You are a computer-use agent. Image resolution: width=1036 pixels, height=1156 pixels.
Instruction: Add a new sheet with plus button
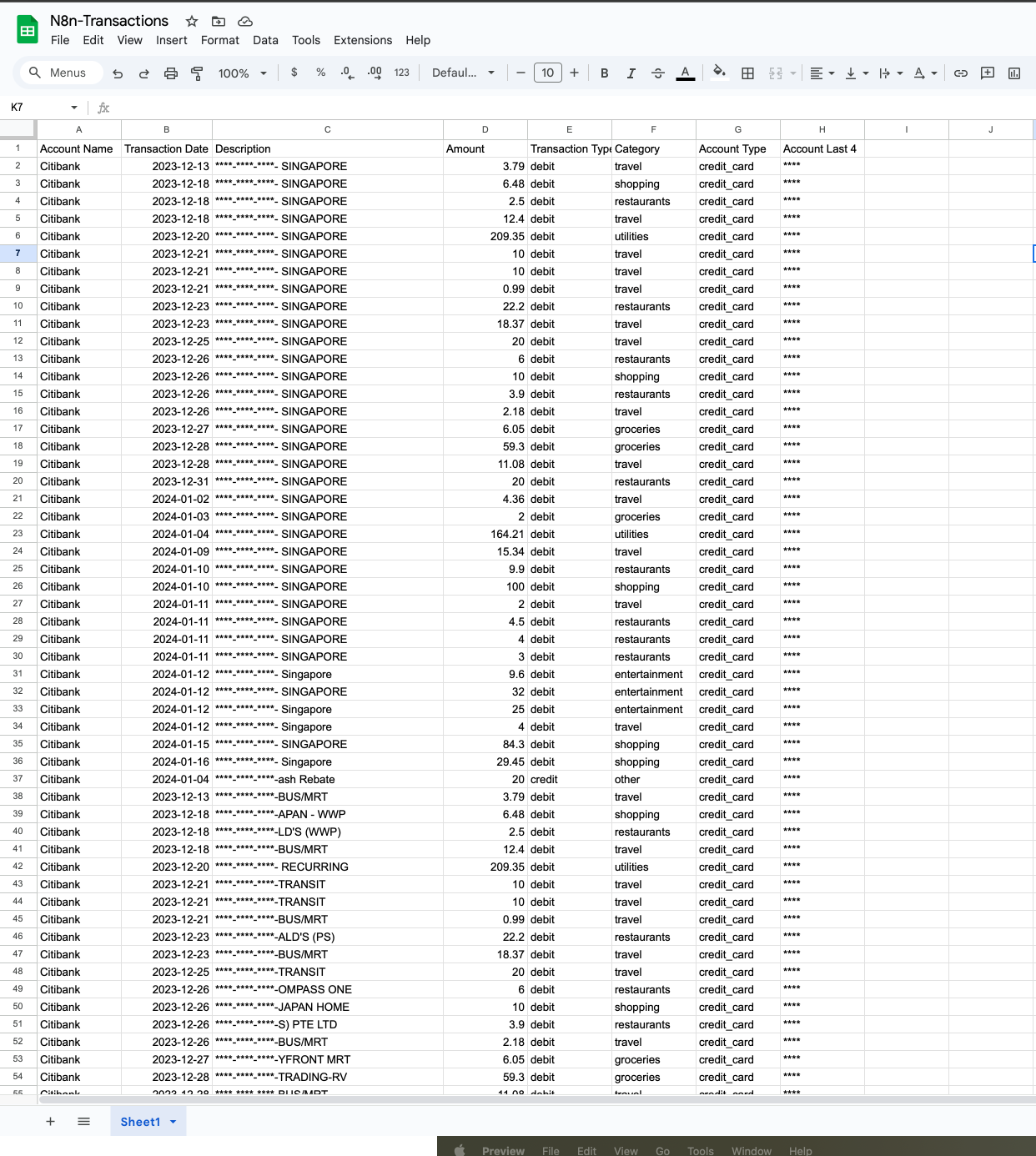[x=50, y=1121]
